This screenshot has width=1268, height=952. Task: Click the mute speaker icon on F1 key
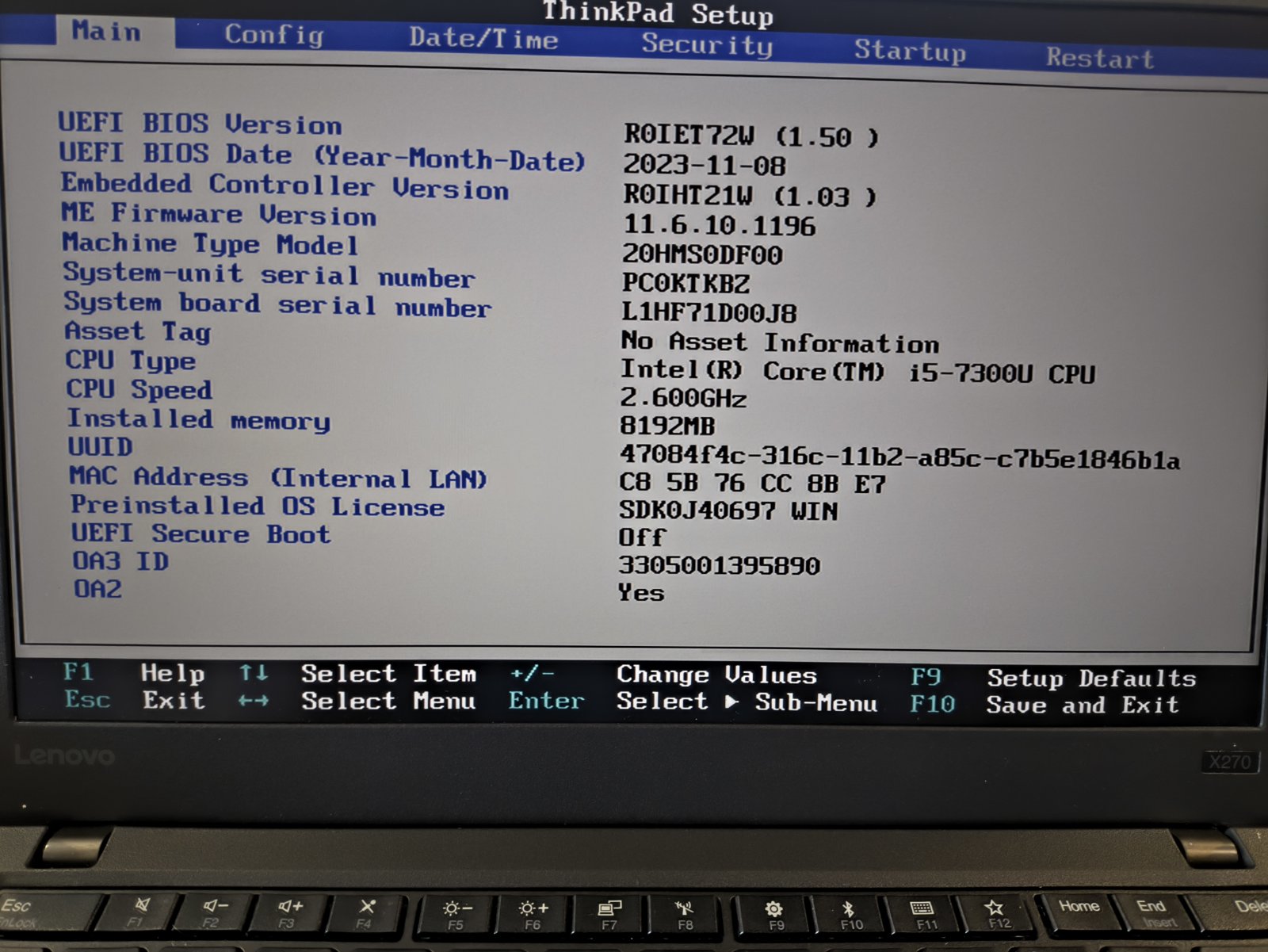coord(143,905)
